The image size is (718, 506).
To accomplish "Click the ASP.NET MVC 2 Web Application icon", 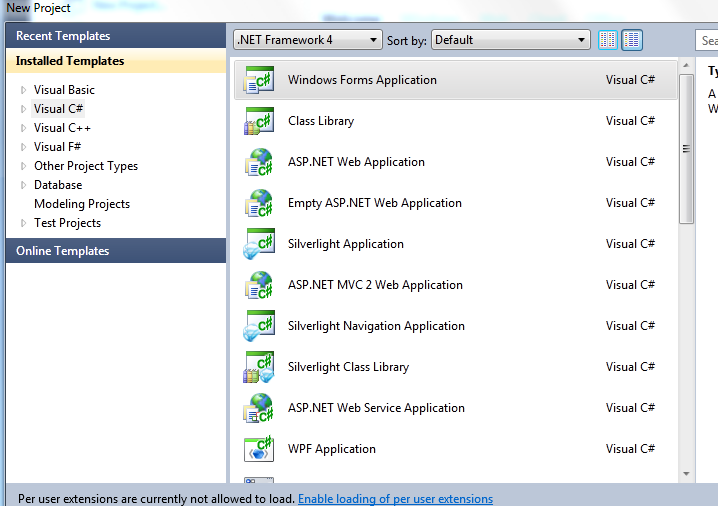I will point(259,285).
